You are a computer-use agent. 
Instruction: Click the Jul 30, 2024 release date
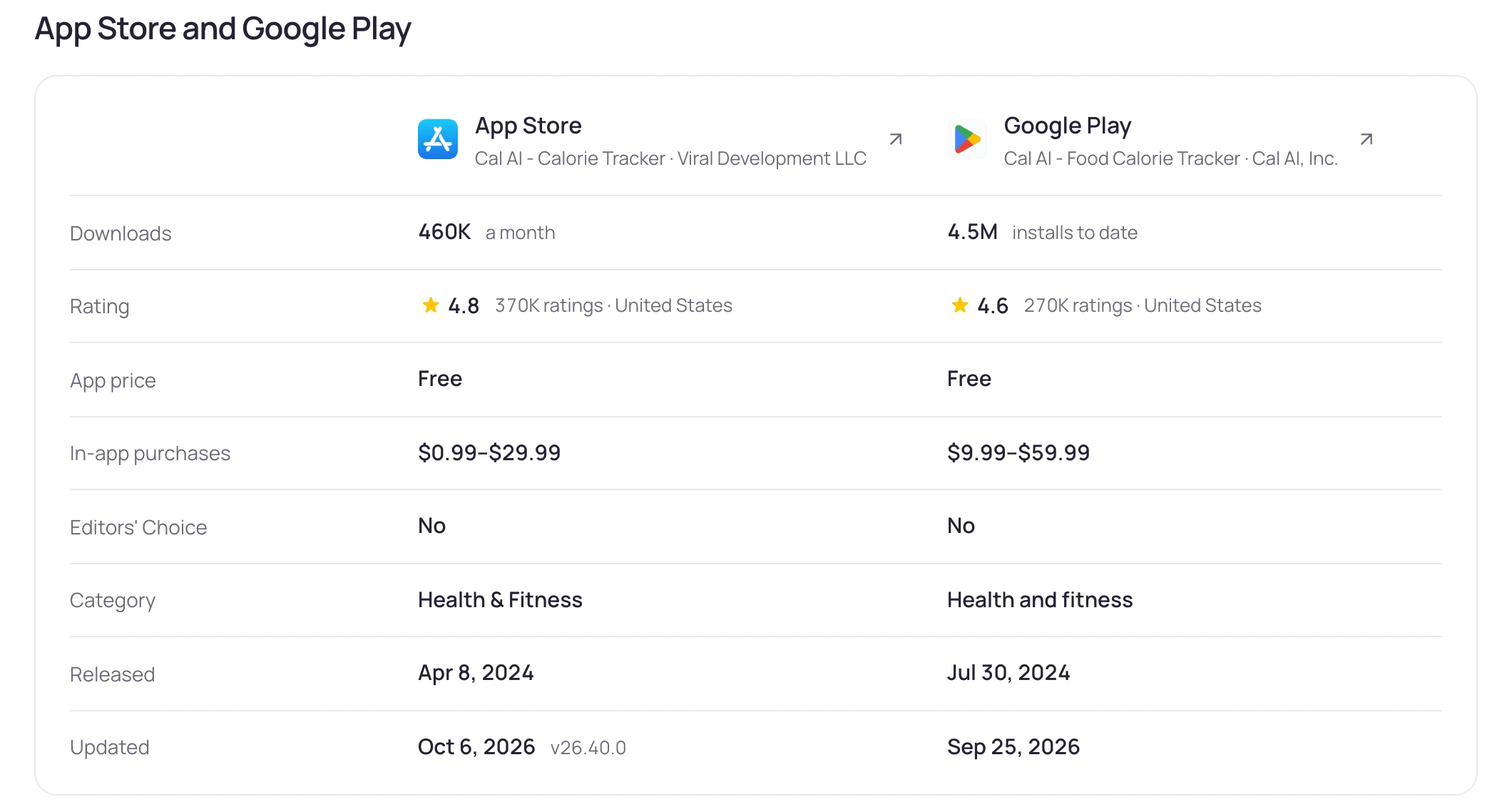click(x=1008, y=673)
